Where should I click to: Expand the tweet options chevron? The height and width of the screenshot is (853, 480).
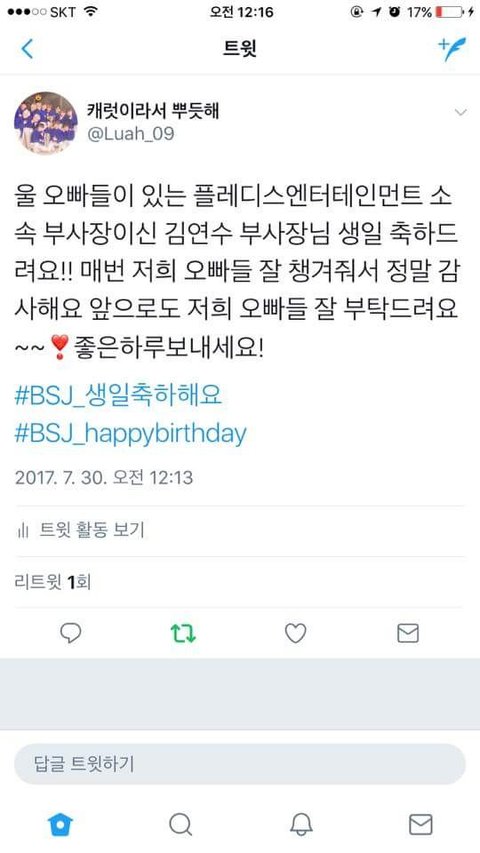(x=460, y=113)
